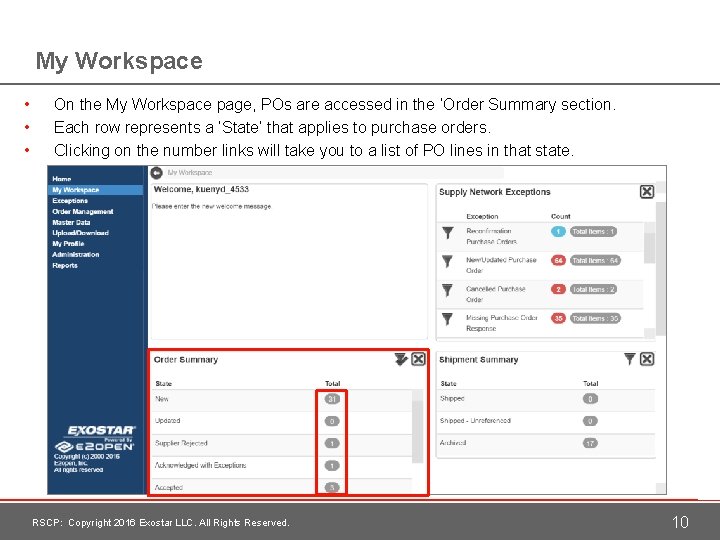Click red 35 count badge

click(x=558, y=318)
